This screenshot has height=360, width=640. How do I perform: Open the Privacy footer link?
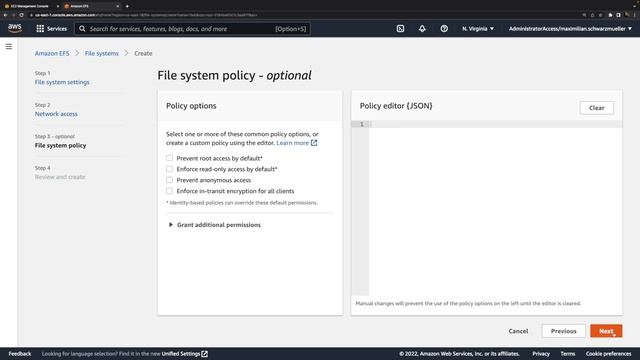tap(541, 354)
